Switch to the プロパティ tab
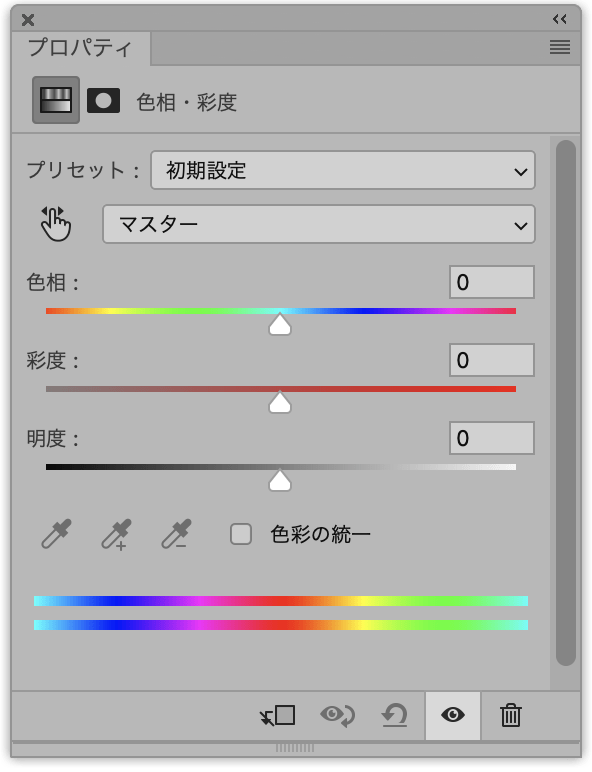 tap(80, 48)
